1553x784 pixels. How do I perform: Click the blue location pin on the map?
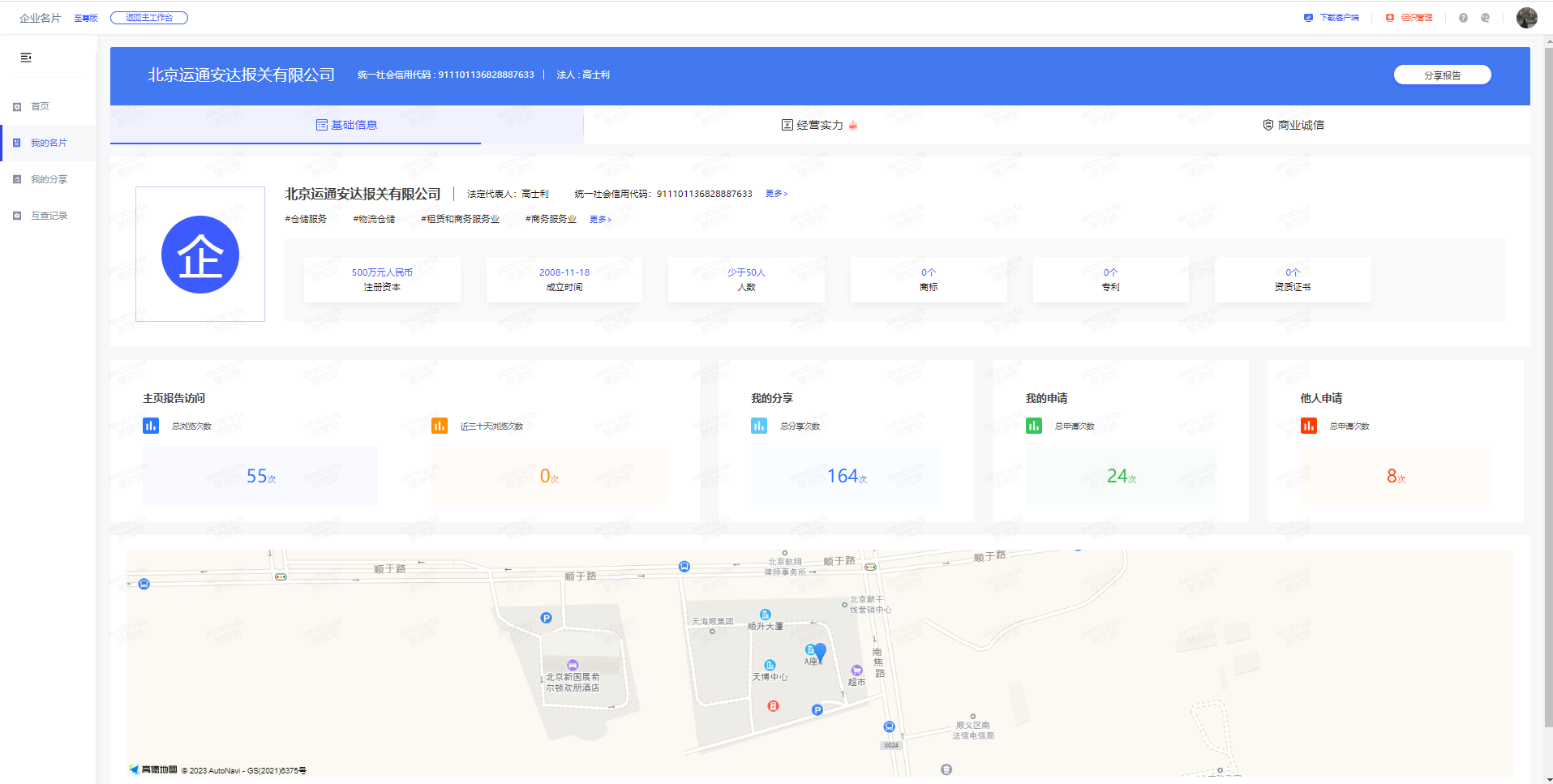[820, 653]
